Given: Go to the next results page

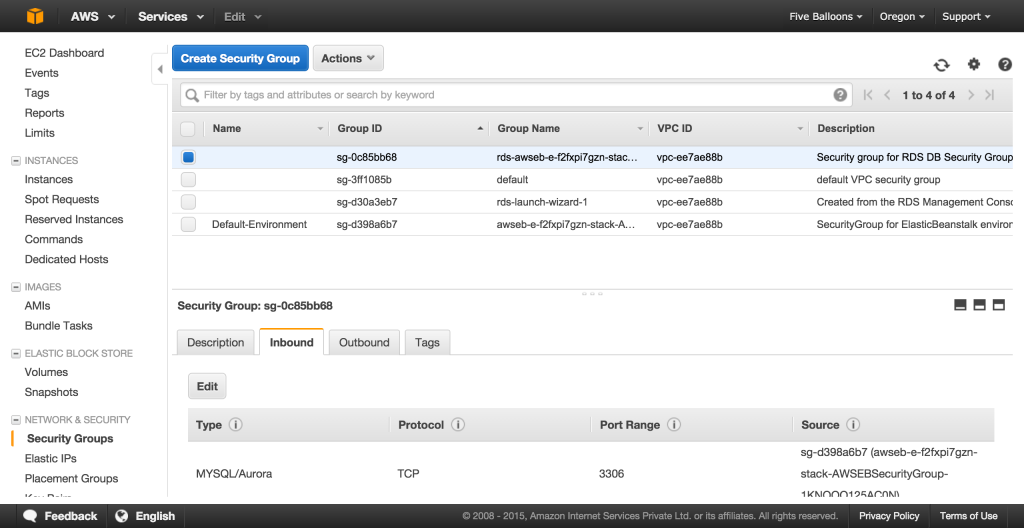Looking at the screenshot, I should [x=971, y=95].
